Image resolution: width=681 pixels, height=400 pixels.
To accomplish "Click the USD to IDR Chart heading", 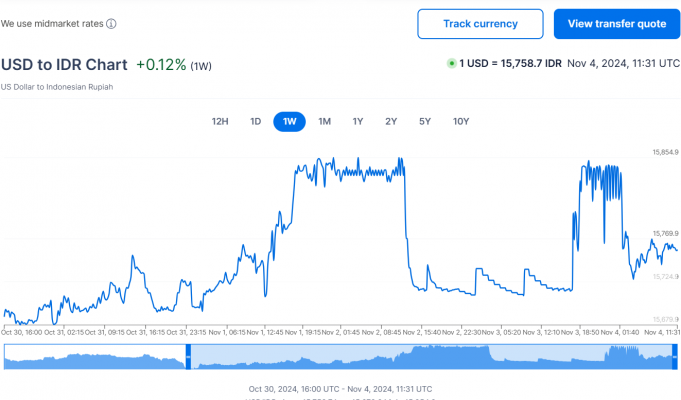I will click(64, 64).
